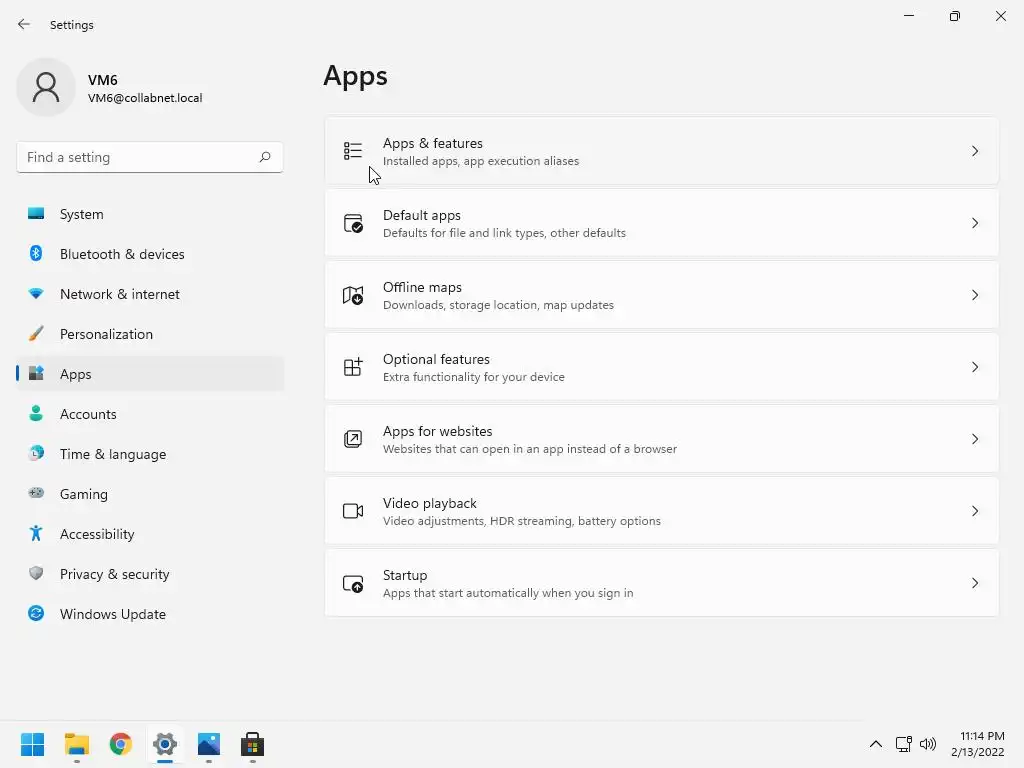
Task: Show hidden icons in system tray
Action: [876, 744]
